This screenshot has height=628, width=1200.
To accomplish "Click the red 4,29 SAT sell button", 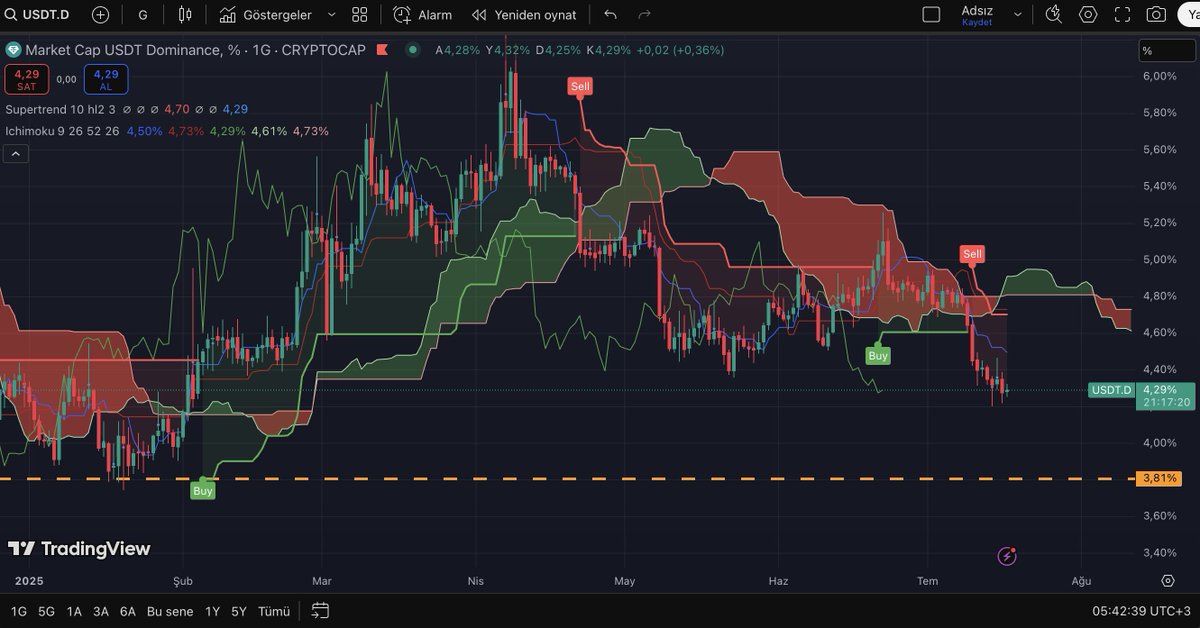I will [26, 79].
